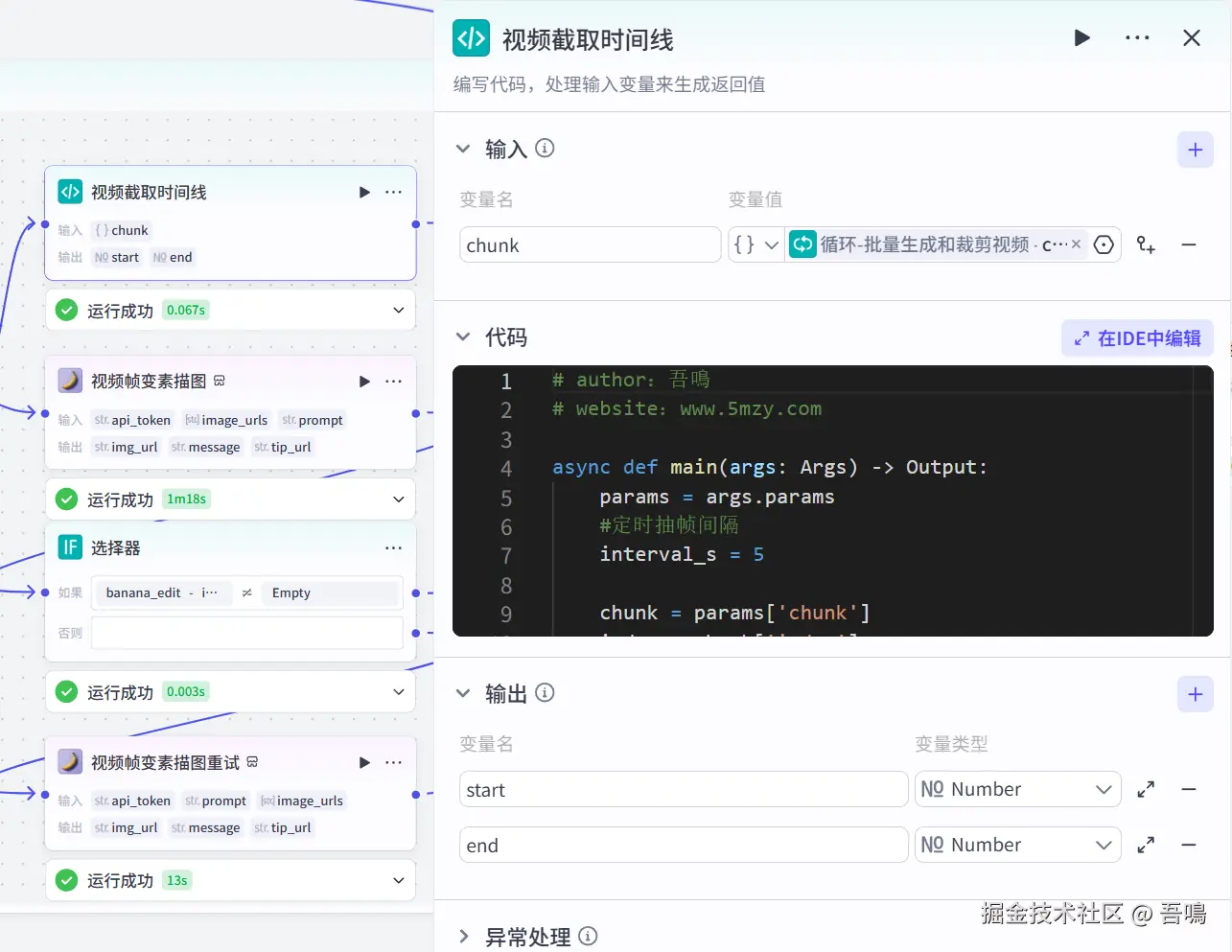
Task: Collapse the 代码 section chevron
Action: pyautogui.click(x=463, y=337)
